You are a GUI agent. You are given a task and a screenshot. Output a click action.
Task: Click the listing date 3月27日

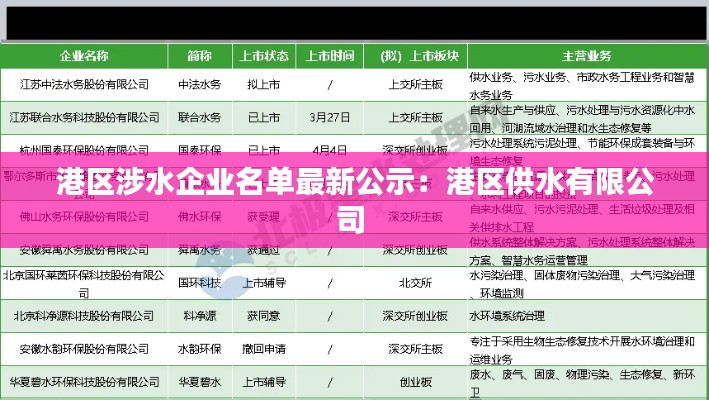point(330,118)
